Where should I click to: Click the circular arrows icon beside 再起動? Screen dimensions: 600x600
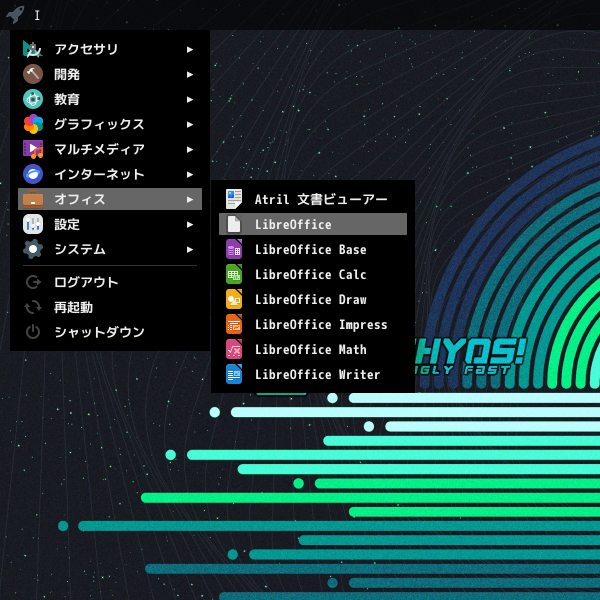pos(33,307)
